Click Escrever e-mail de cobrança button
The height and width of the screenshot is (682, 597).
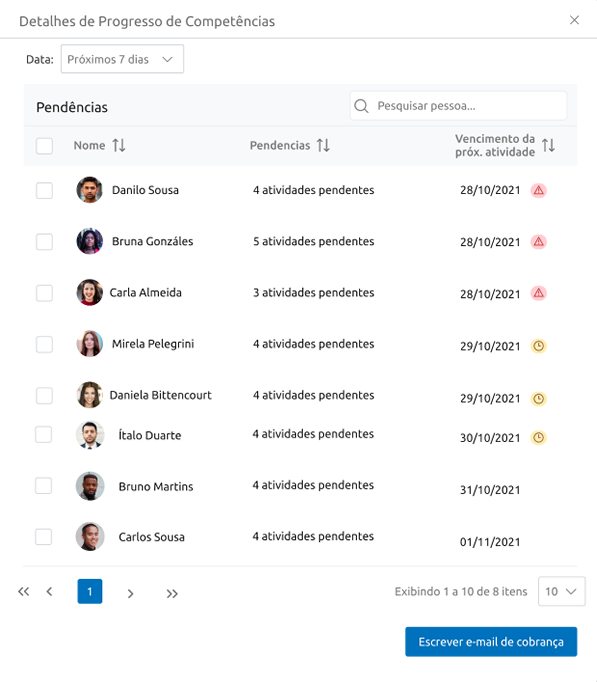[x=491, y=642]
